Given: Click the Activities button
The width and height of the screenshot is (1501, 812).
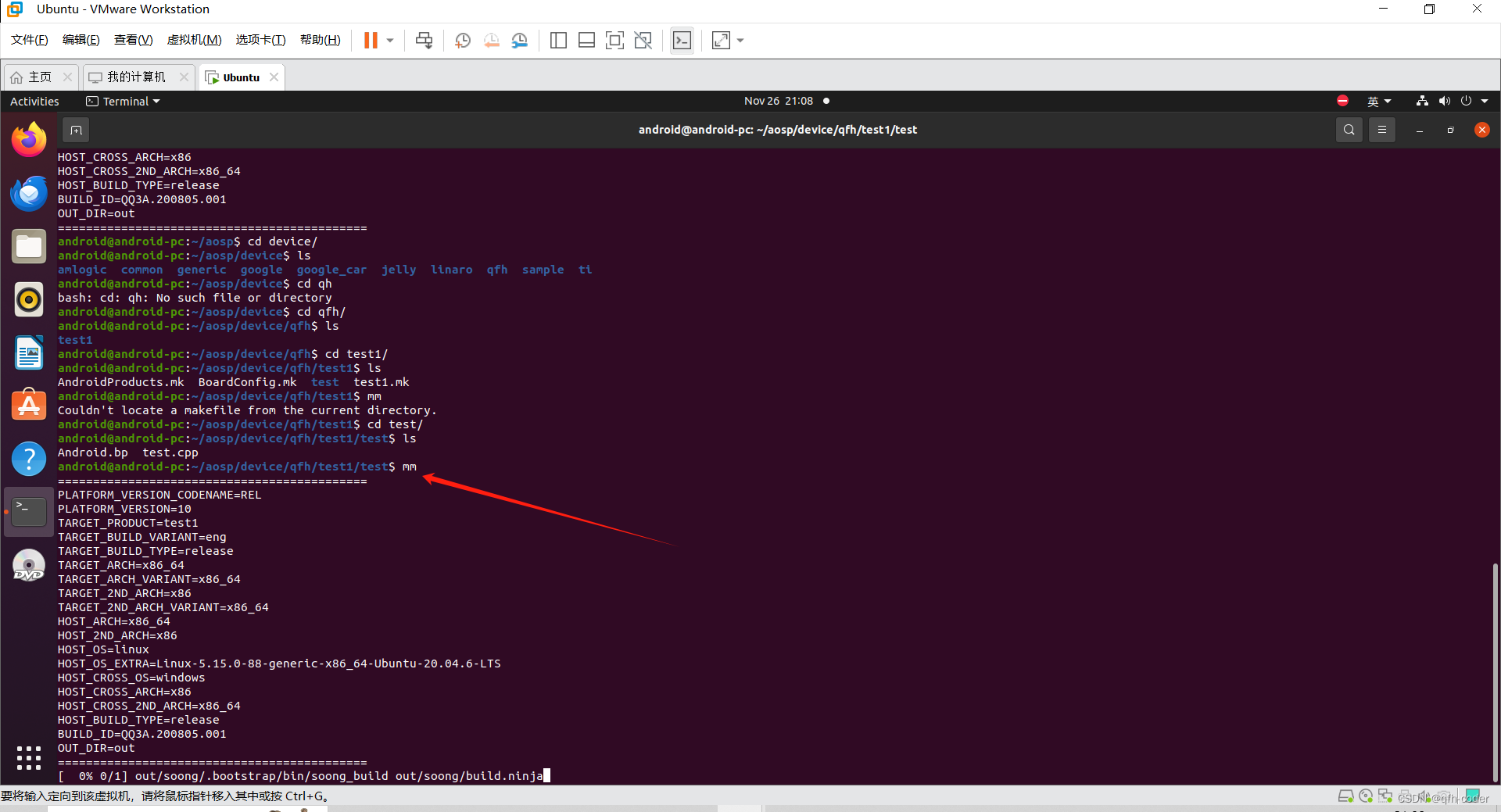Looking at the screenshot, I should 34,101.
